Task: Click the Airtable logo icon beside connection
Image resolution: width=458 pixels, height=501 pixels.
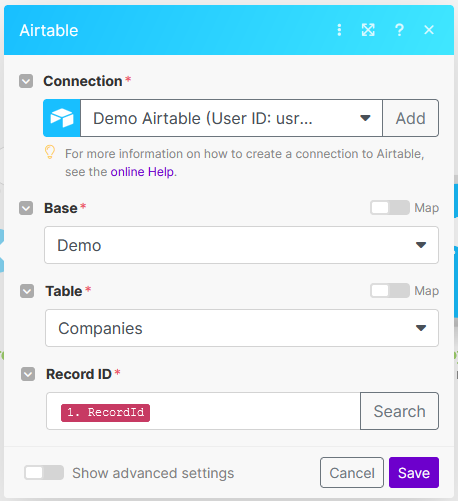Action: (62, 118)
